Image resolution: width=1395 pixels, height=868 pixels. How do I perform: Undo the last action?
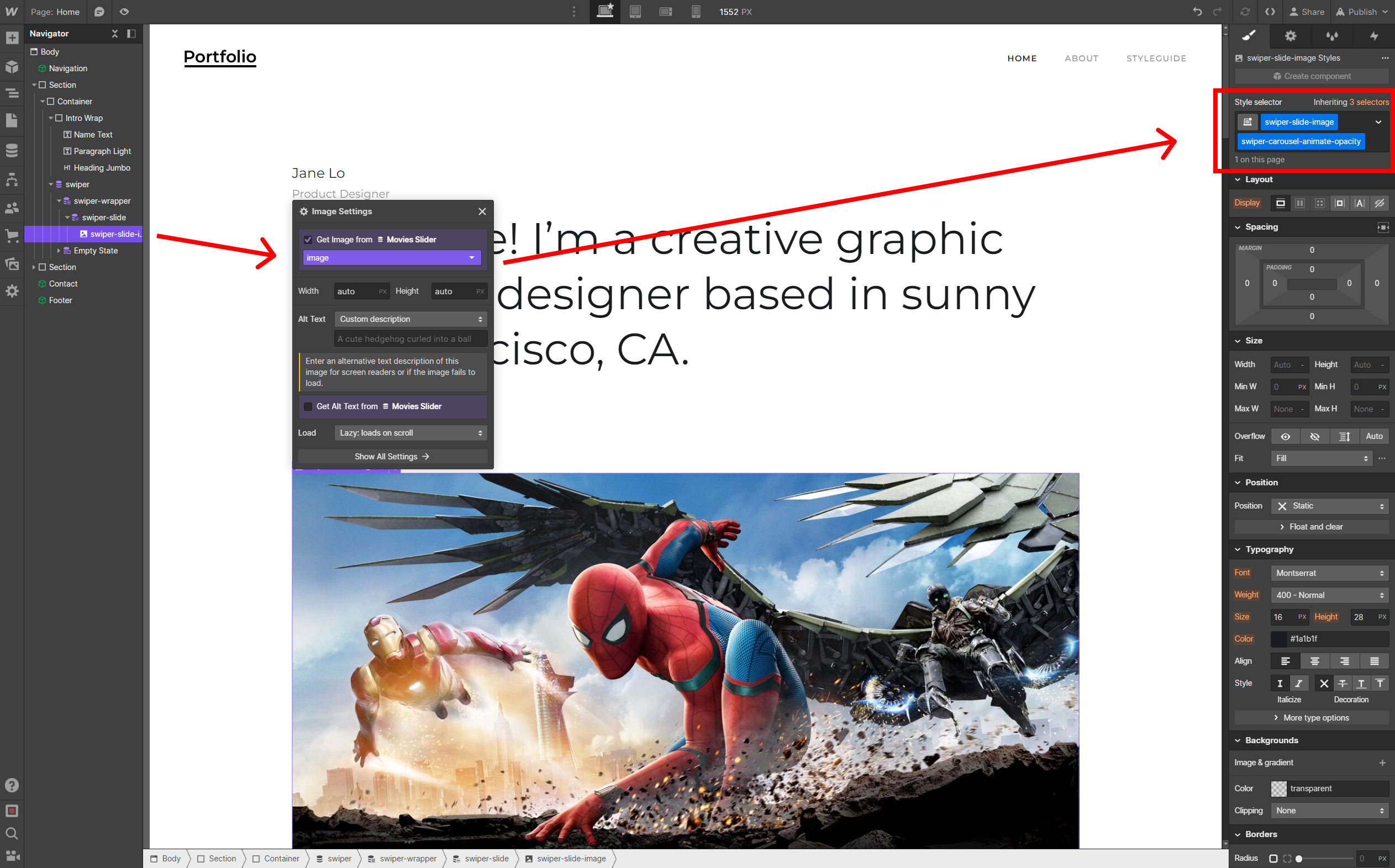[x=1197, y=12]
